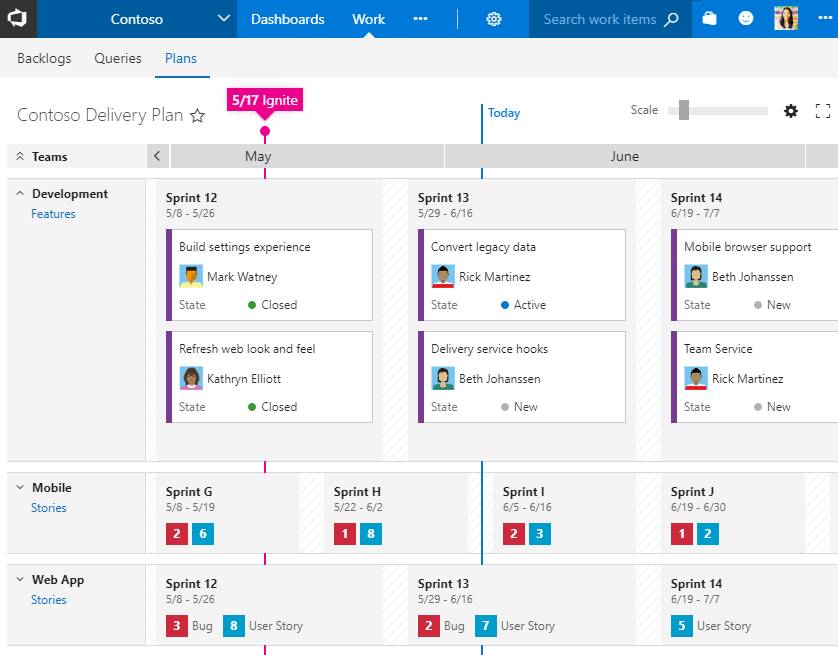Click the red Bug count 2 in Web App Sprint 13
838x655 pixels.
(429, 626)
